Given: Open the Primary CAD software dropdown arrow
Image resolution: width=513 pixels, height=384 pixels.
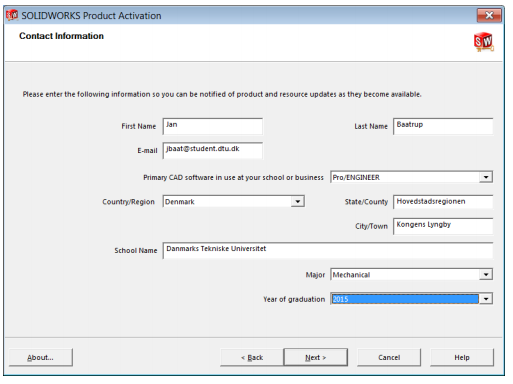Looking at the screenshot, I should coord(486,177).
